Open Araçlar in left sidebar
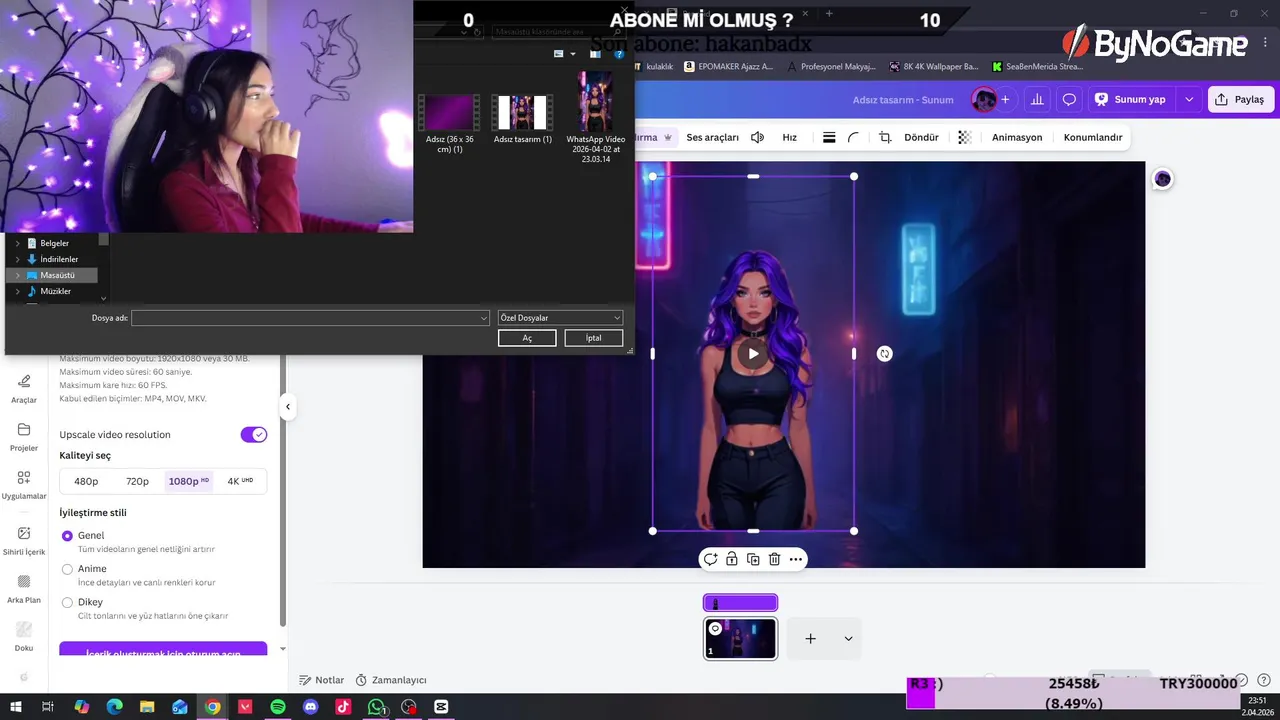 (24, 388)
